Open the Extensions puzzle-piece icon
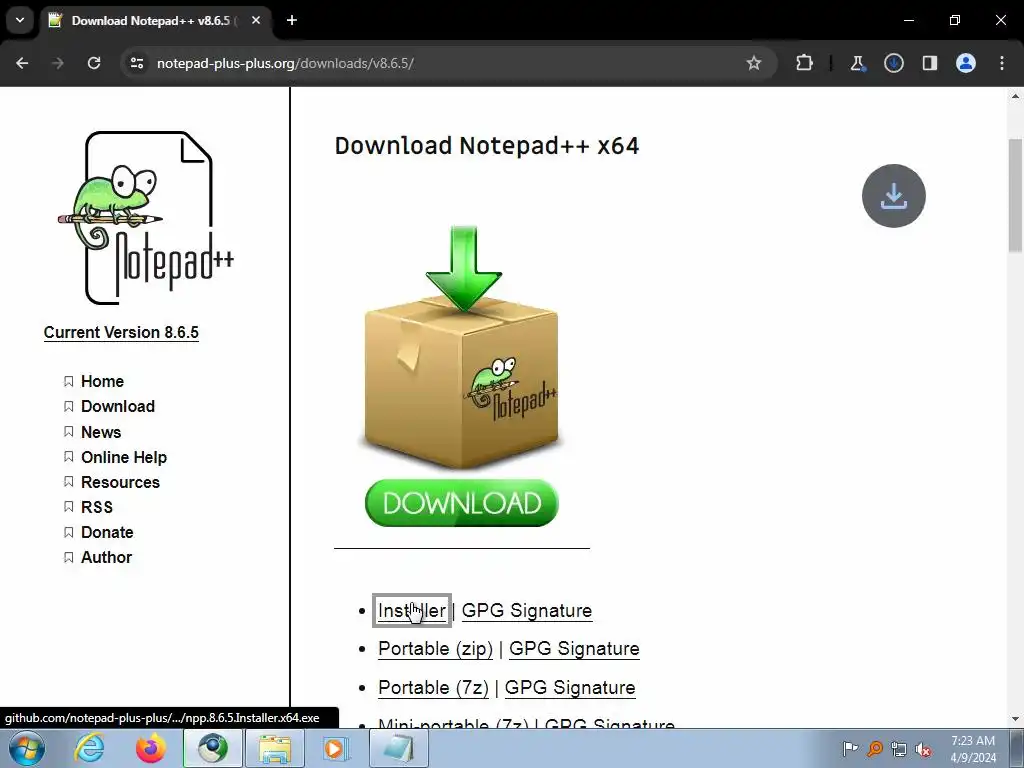This screenshot has width=1024, height=768. point(805,63)
